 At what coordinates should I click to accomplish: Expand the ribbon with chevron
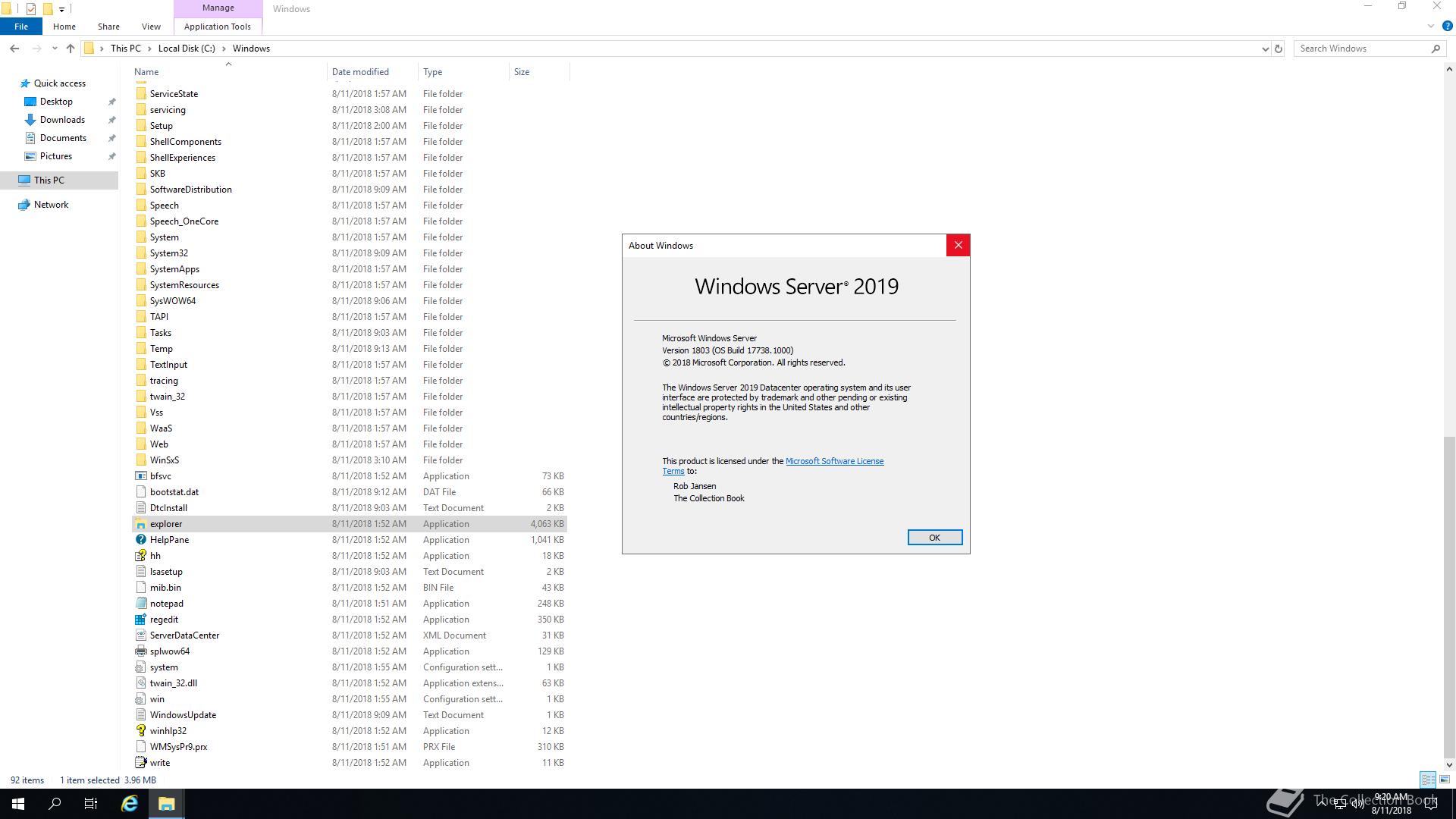click(1431, 27)
